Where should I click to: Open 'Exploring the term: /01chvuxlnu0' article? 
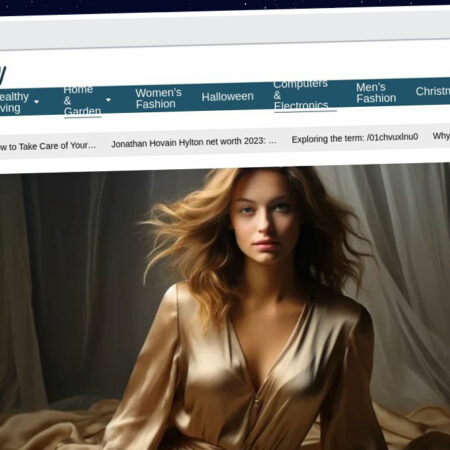tap(355, 138)
